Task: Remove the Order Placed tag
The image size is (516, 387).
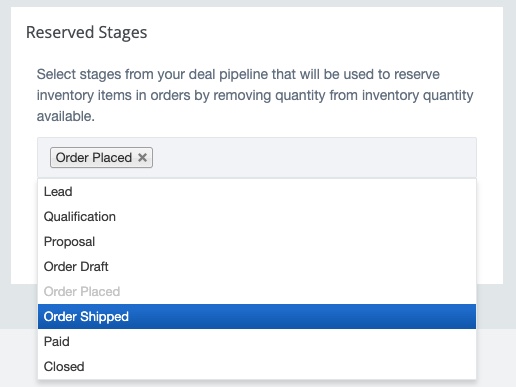Action: (142, 157)
